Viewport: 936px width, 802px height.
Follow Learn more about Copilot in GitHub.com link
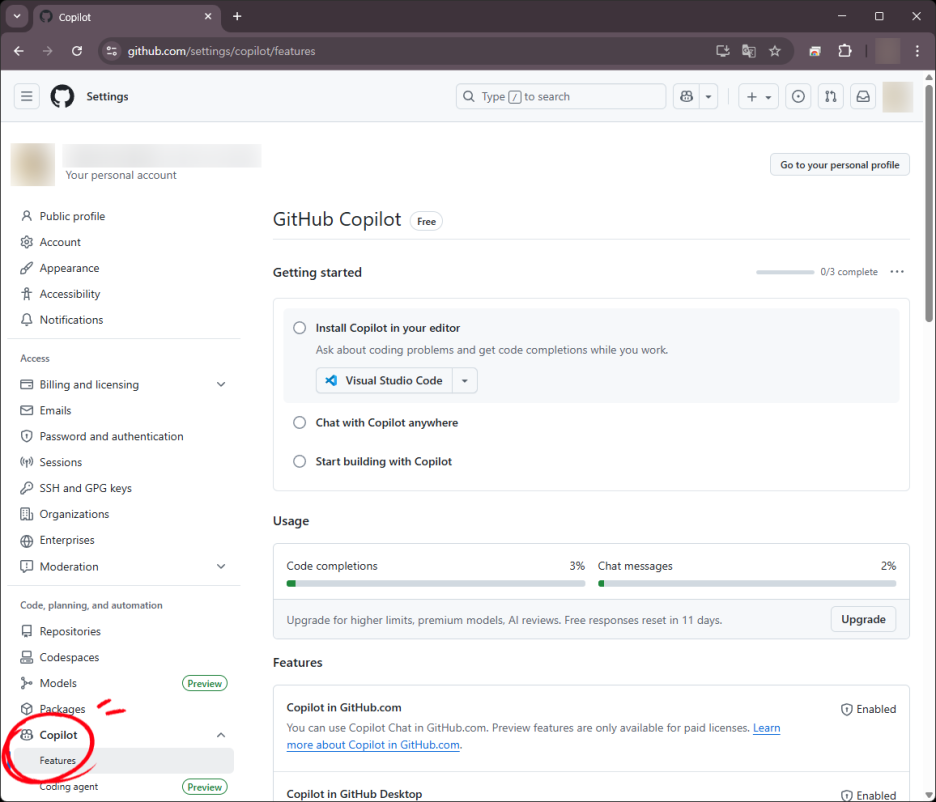click(x=533, y=736)
